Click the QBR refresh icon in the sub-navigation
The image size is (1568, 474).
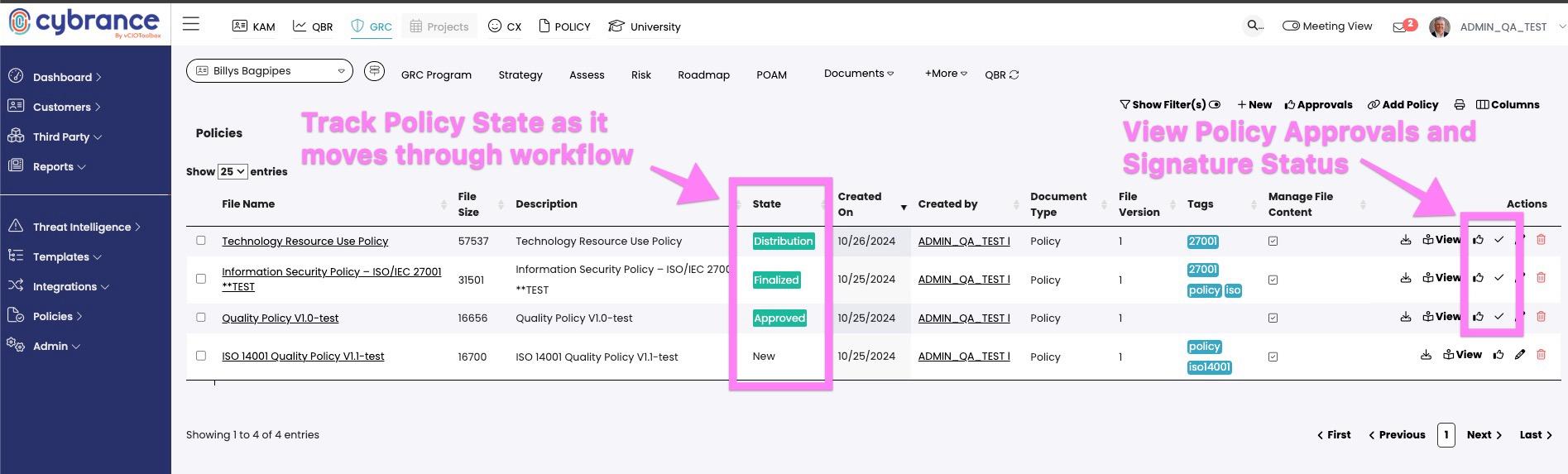point(1014,74)
